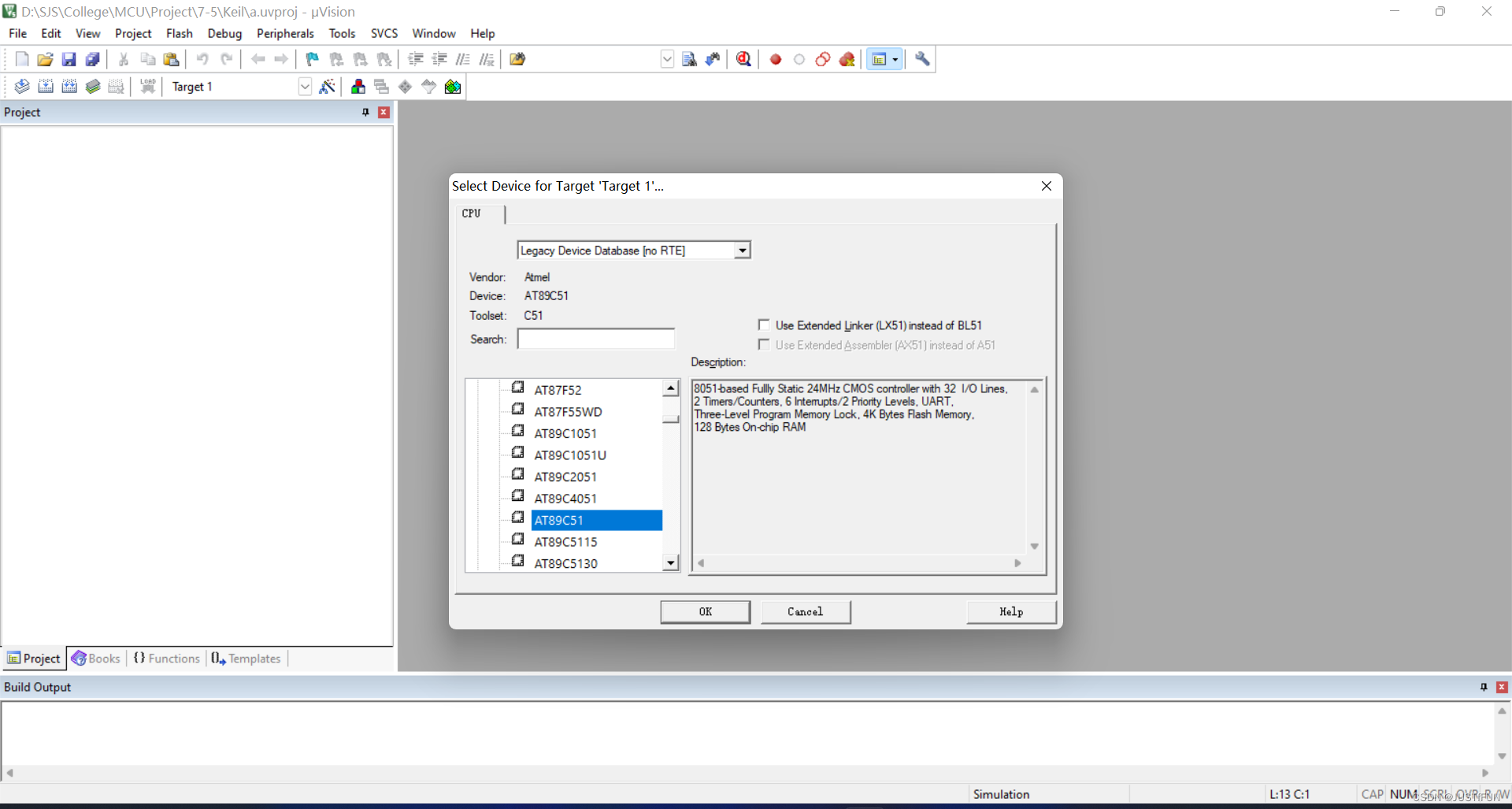Click the Cancel button in the dialog

point(805,612)
